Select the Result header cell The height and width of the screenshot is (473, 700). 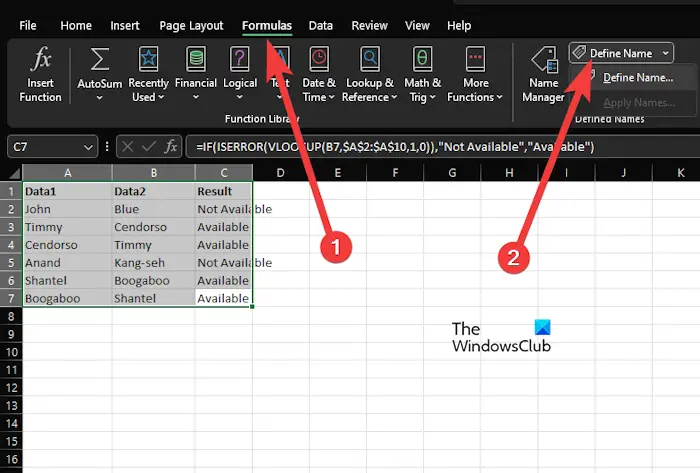pos(224,191)
